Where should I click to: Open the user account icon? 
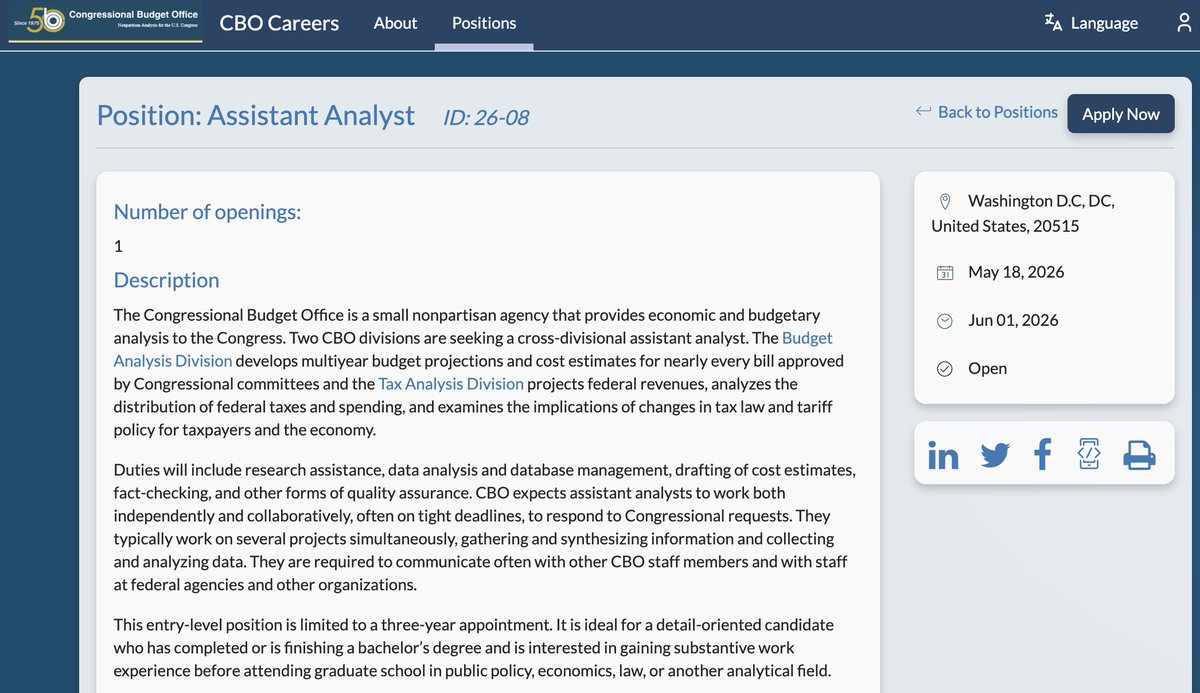(x=1185, y=23)
